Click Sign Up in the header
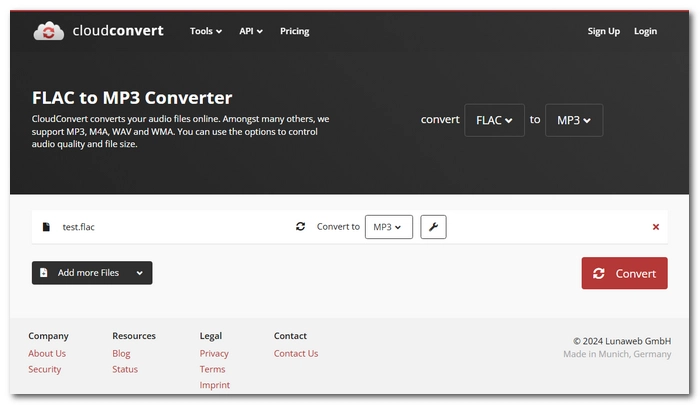 click(x=603, y=31)
